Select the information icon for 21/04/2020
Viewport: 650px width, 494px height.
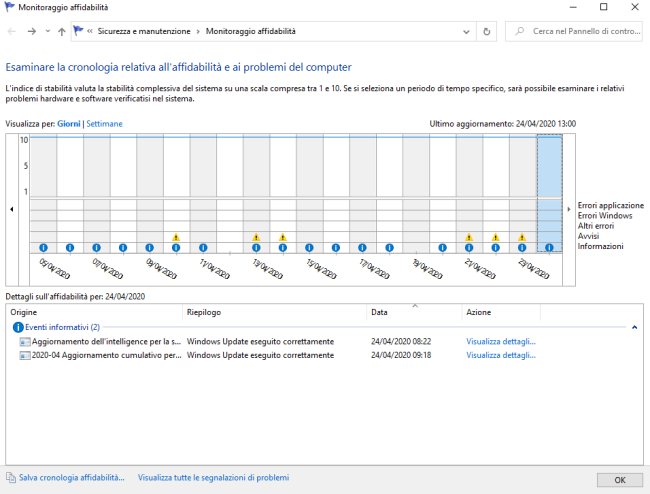[469, 248]
